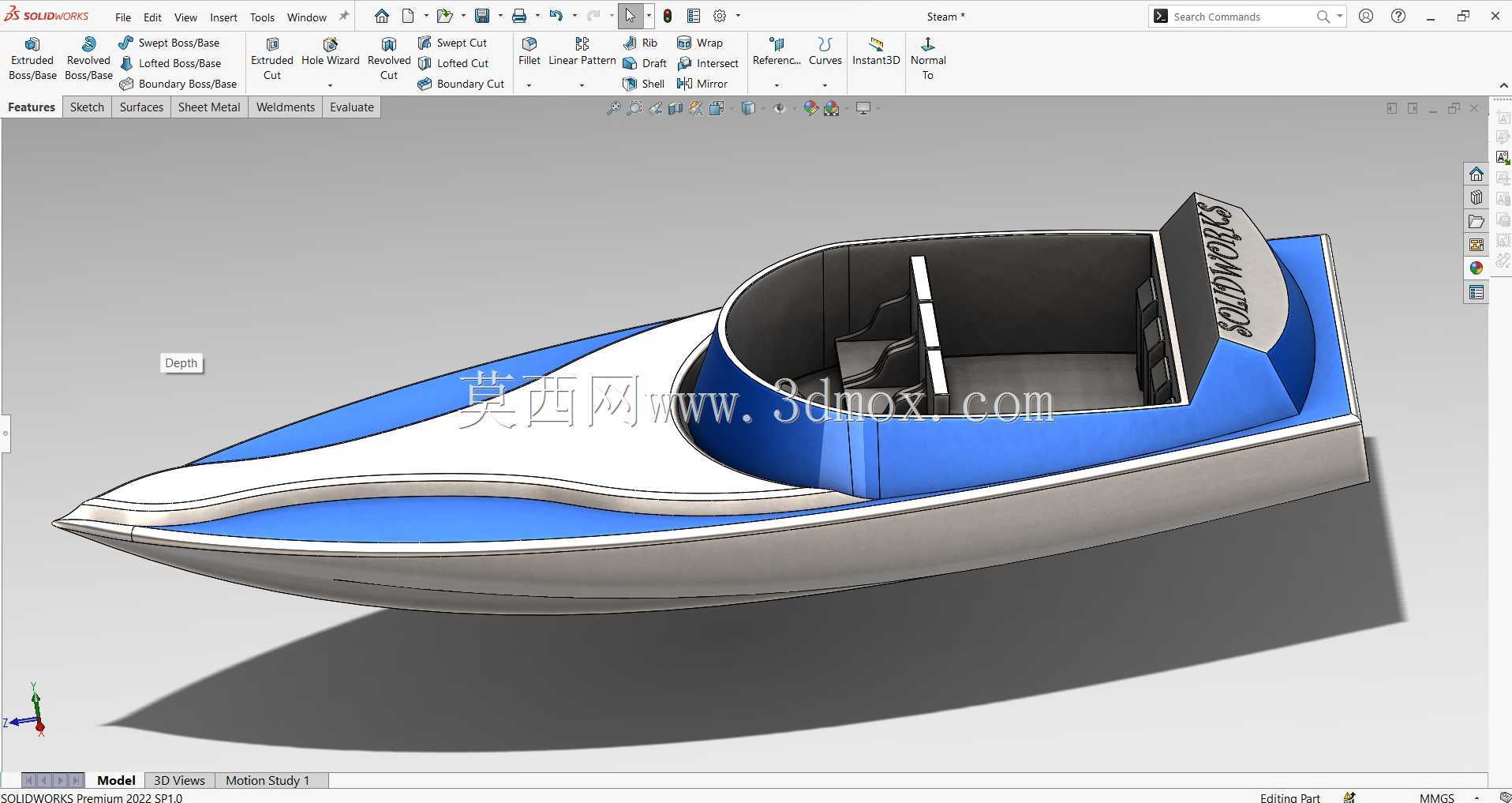Open the Motion Study 1 tab
Viewport: 1512px width, 803px height.
(x=268, y=780)
